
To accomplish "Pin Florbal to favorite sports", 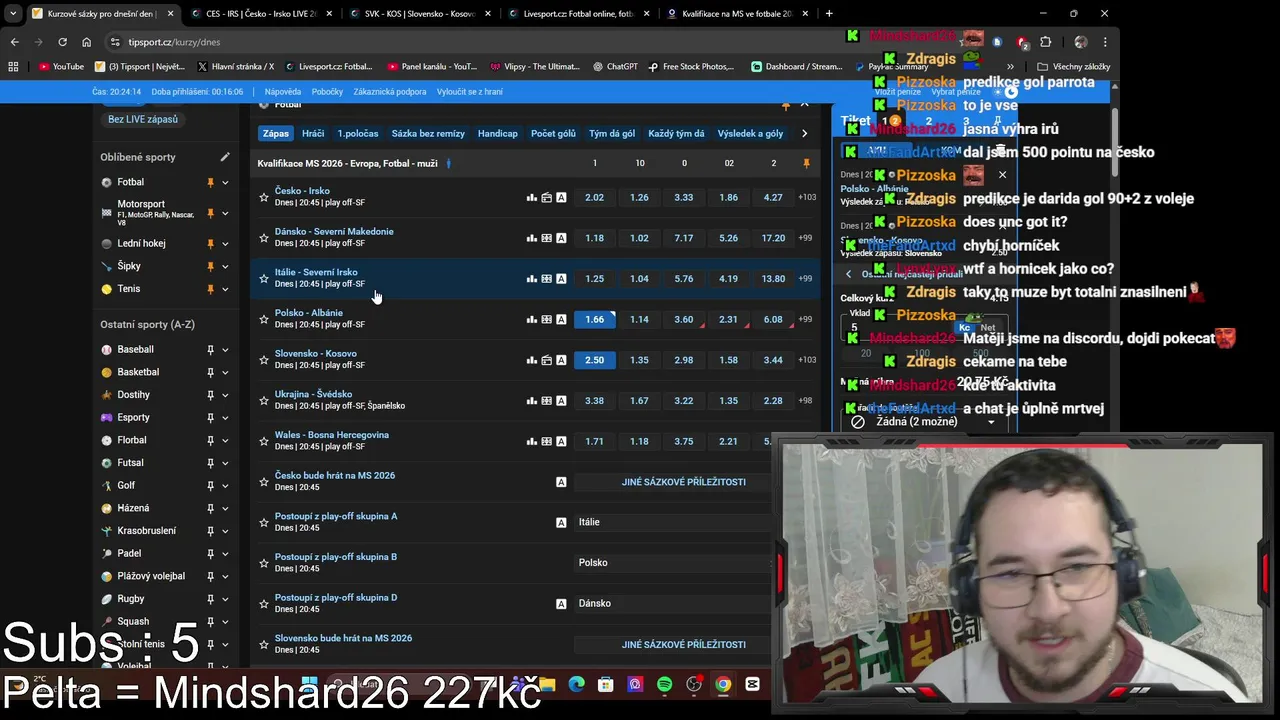I will click(x=210, y=441).
